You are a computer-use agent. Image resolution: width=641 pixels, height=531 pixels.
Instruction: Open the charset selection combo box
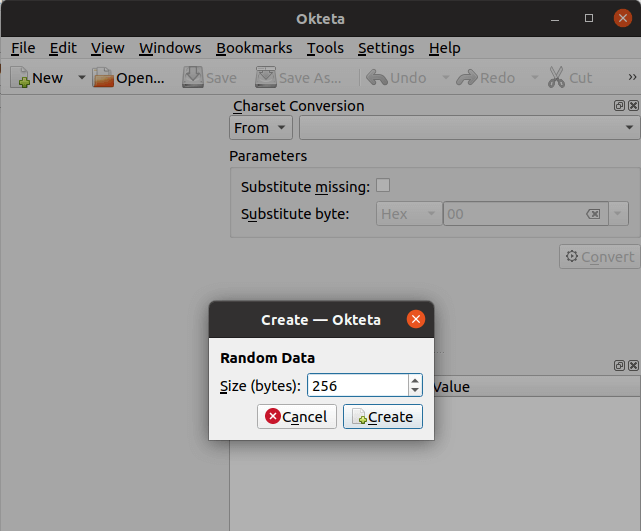pyautogui.click(x=469, y=128)
